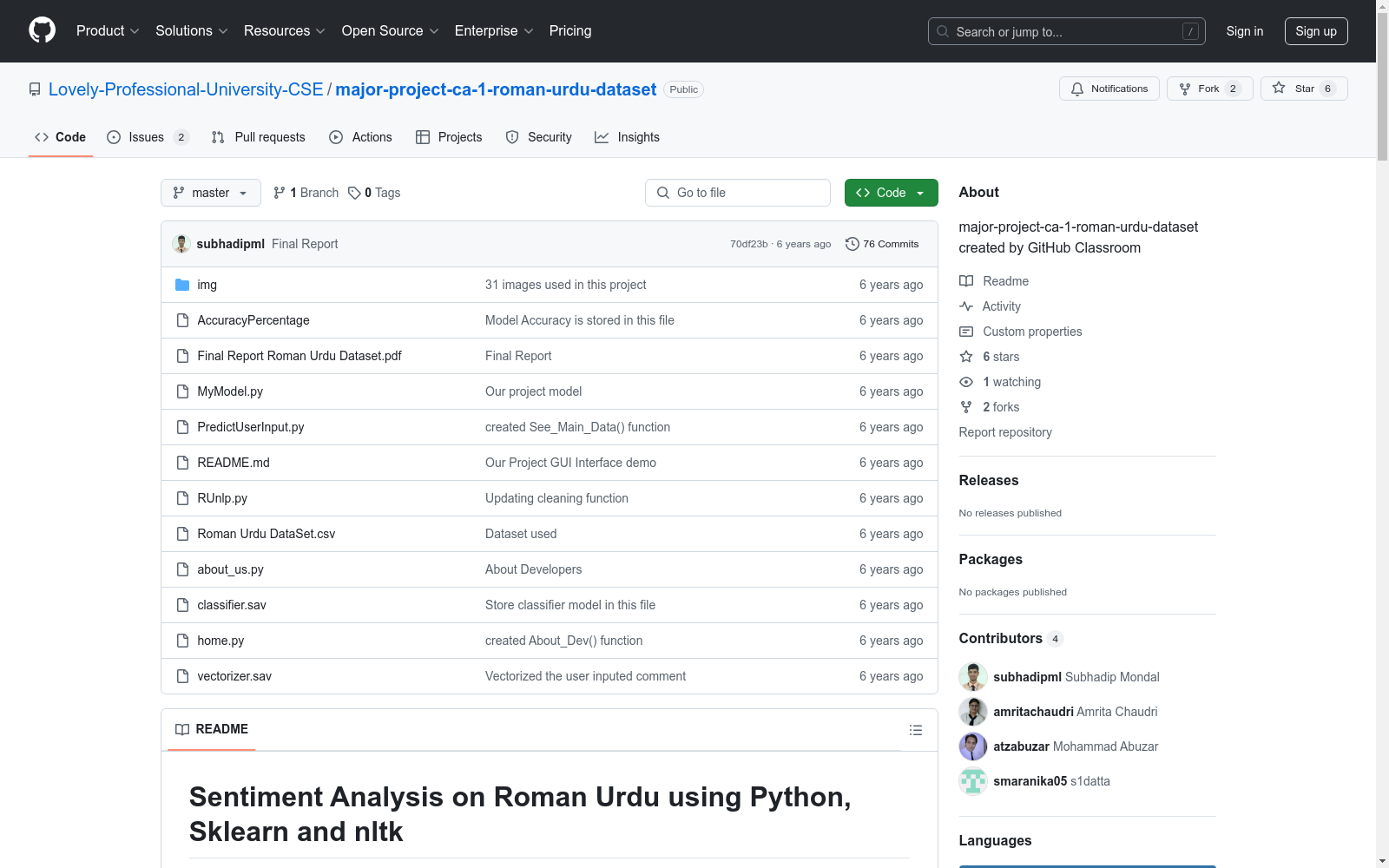Click the vectorizer.sav file icon

click(x=182, y=676)
